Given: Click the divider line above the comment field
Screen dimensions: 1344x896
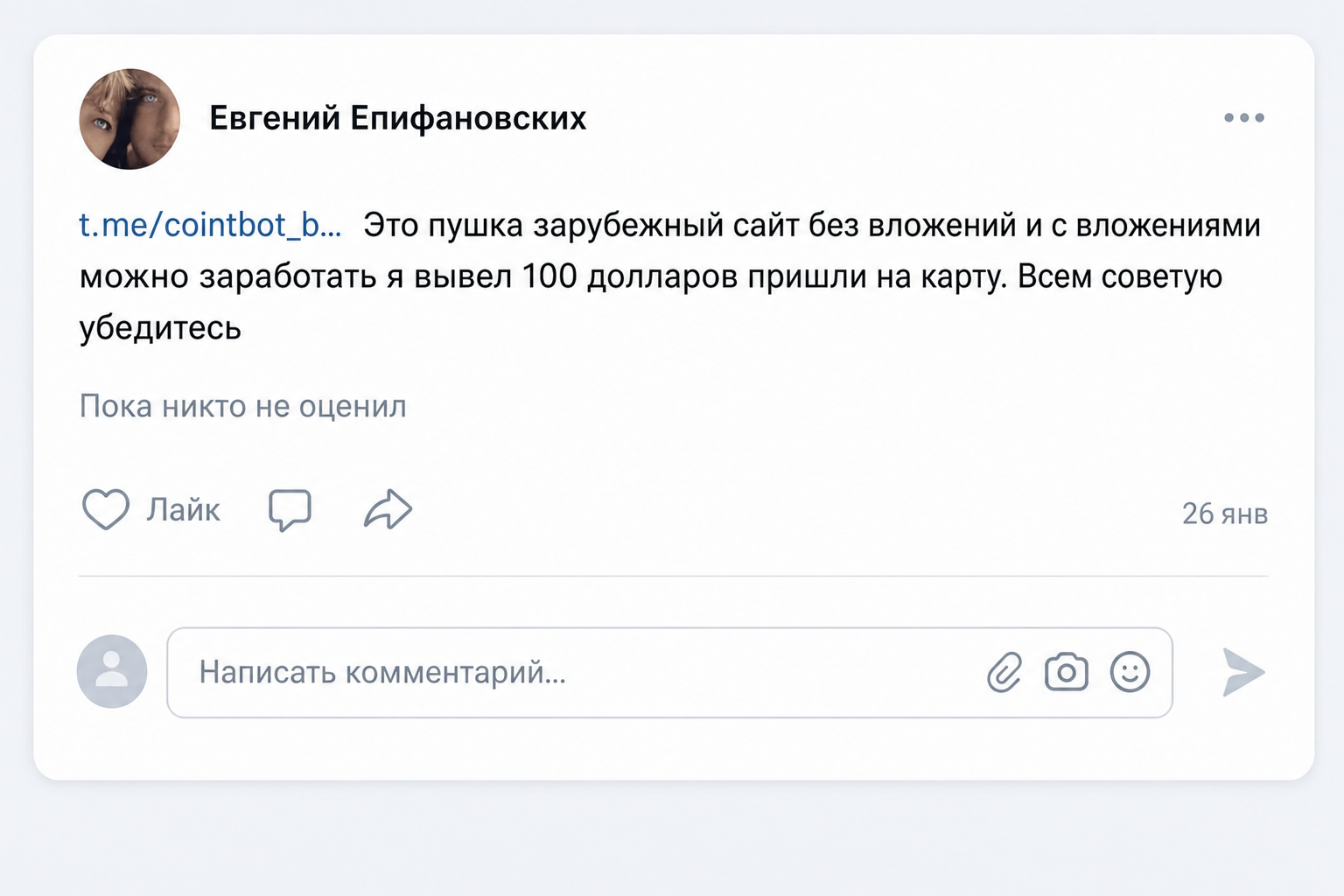Looking at the screenshot, I should pos(674,576).
